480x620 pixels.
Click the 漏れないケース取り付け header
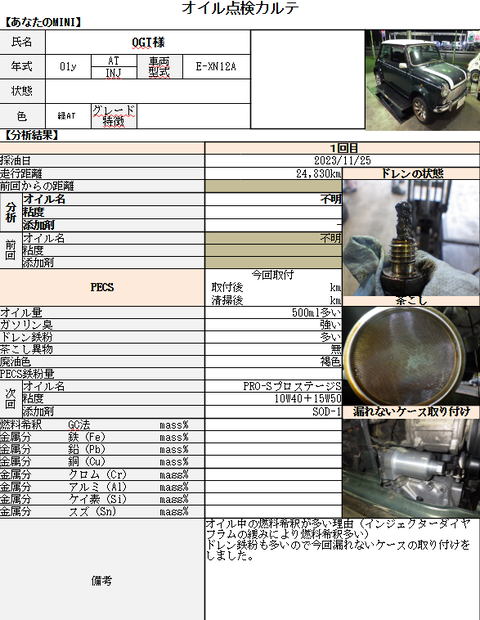coord(411,412)
